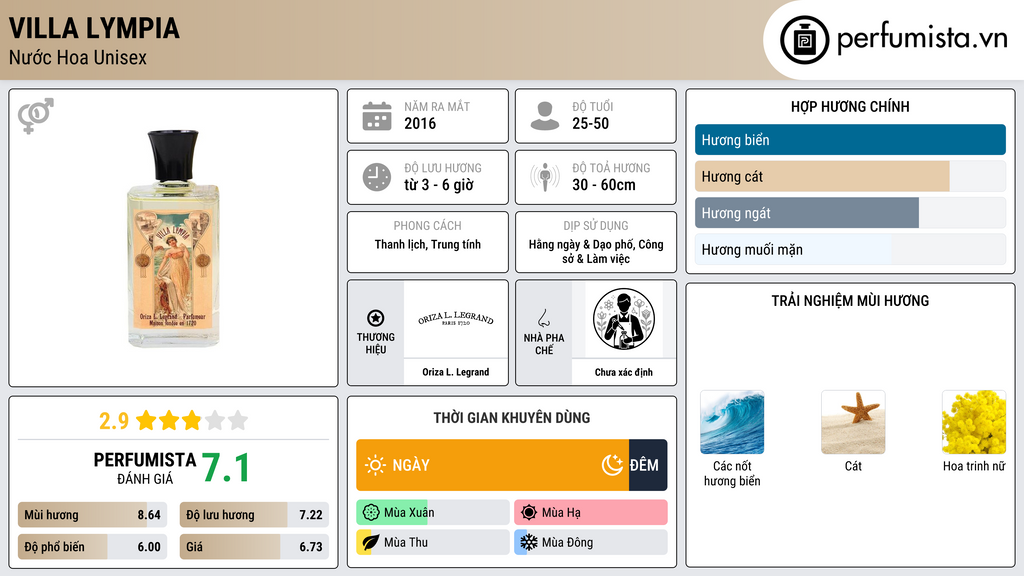Viewport: 1024px width, 576px height.
Task: Click the perfumista.vn bottle logo
Action: pyautogui.click(x=805, y=40)
